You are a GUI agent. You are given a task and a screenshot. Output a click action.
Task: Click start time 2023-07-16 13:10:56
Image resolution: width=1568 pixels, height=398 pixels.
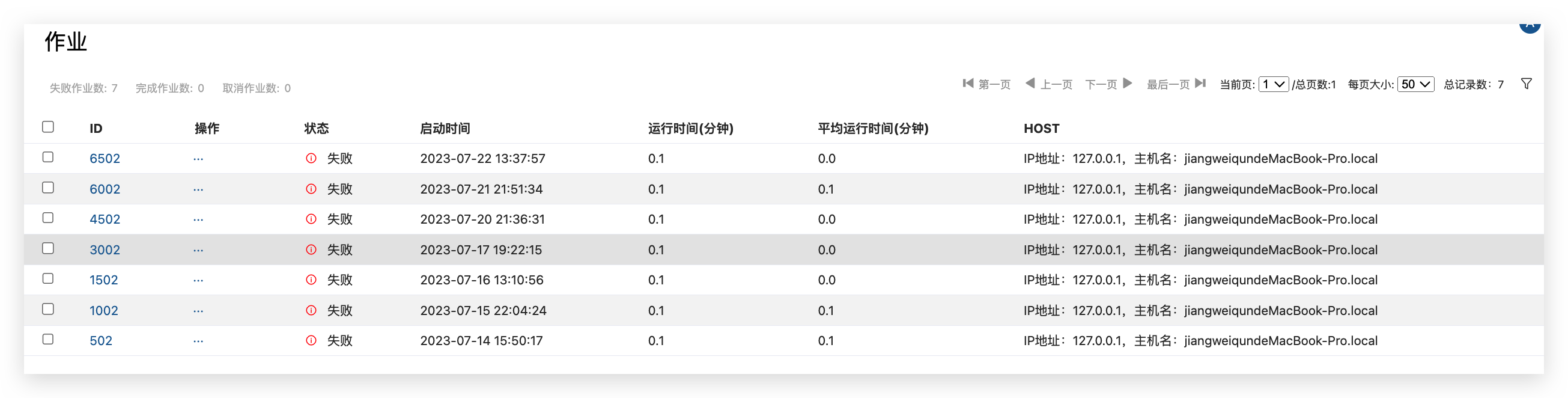tap(482, 280)
